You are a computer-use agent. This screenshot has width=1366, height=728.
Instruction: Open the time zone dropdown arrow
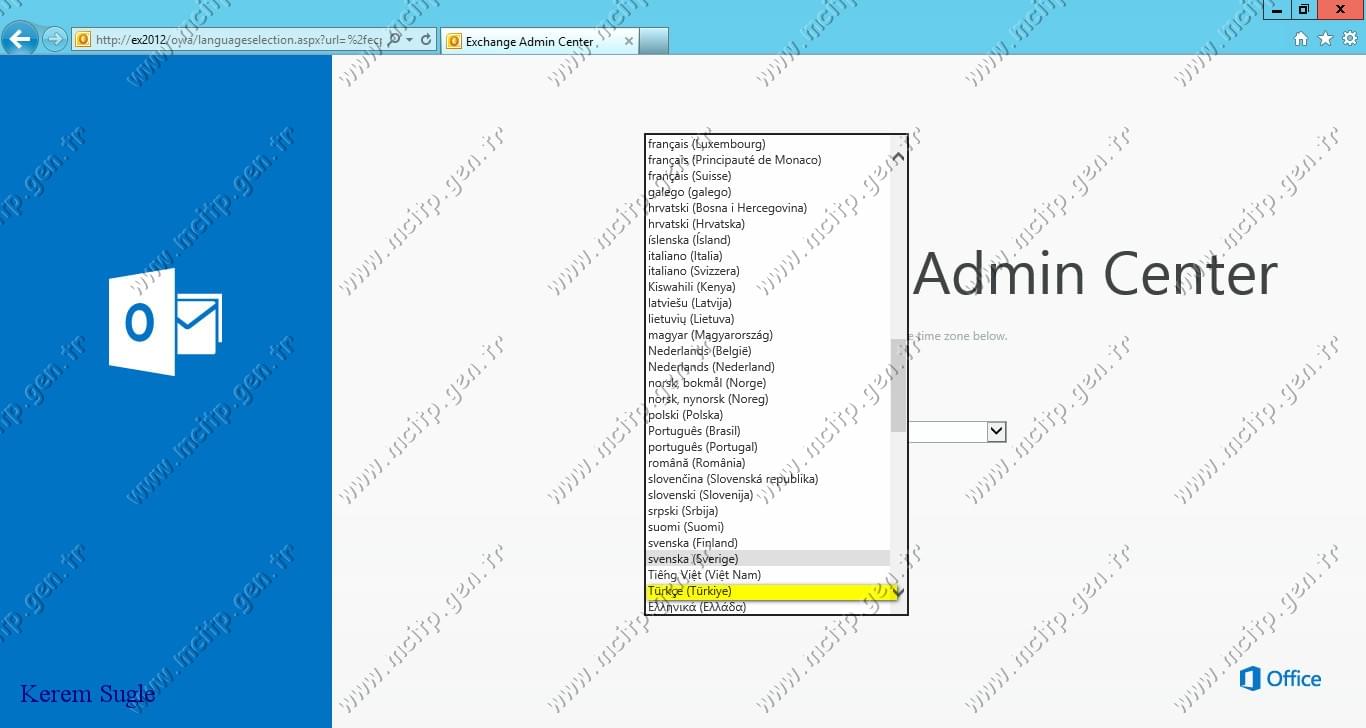pos(996,431)
